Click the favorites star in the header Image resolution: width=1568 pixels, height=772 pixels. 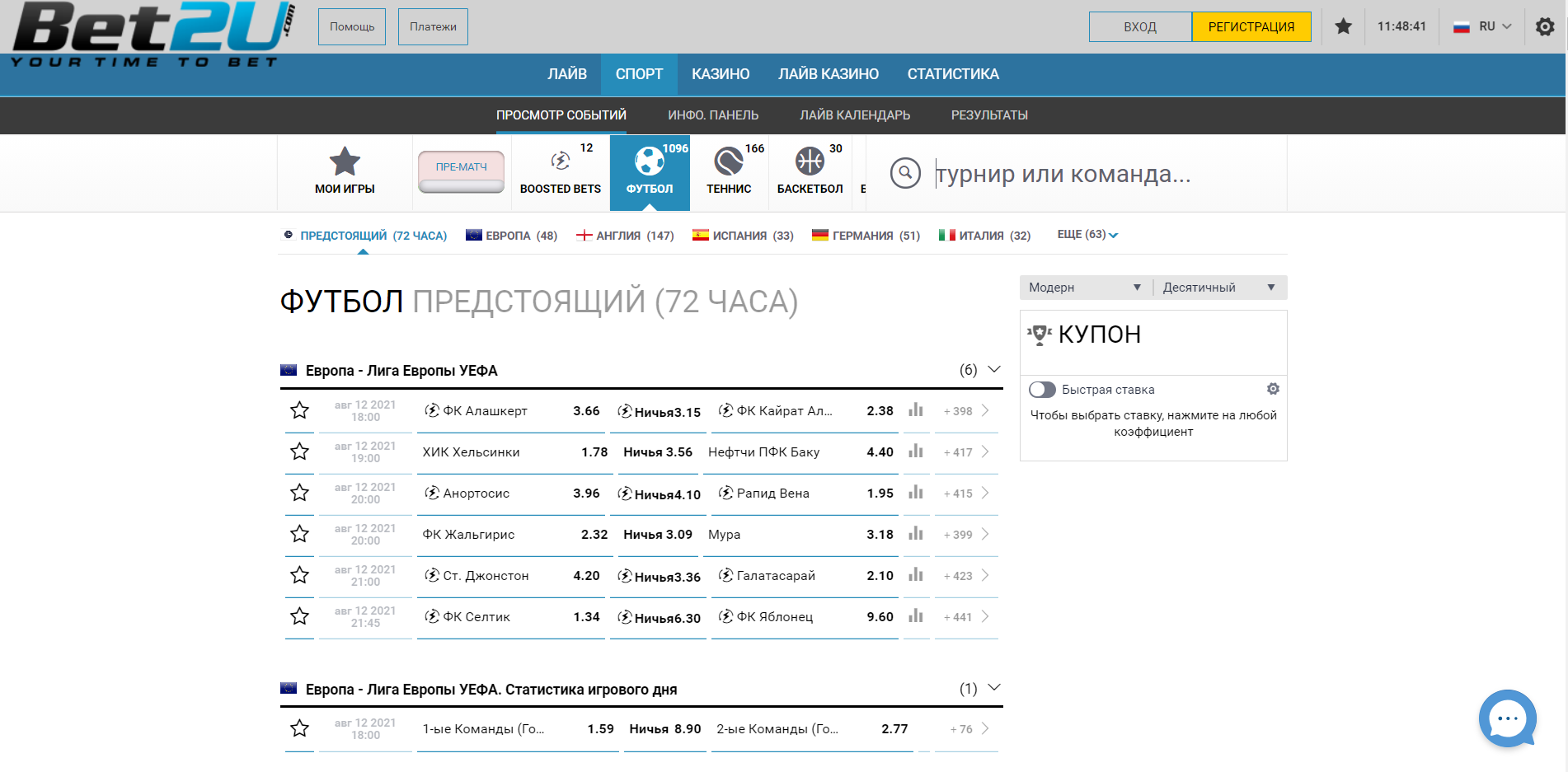[1343, 26]
